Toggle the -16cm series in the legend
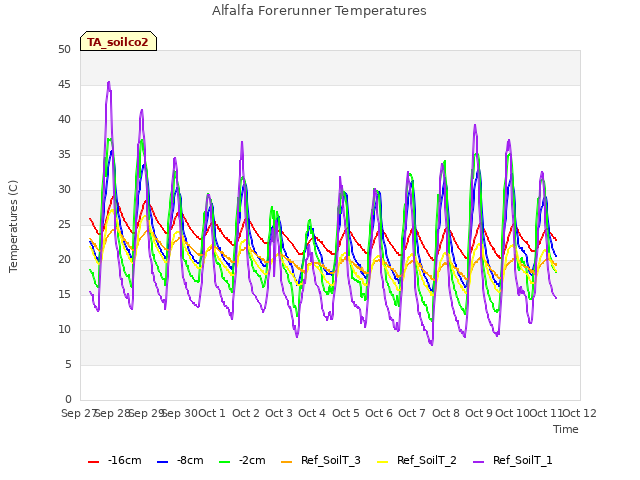This screenshot has height=480, width=640. [115, 460]
